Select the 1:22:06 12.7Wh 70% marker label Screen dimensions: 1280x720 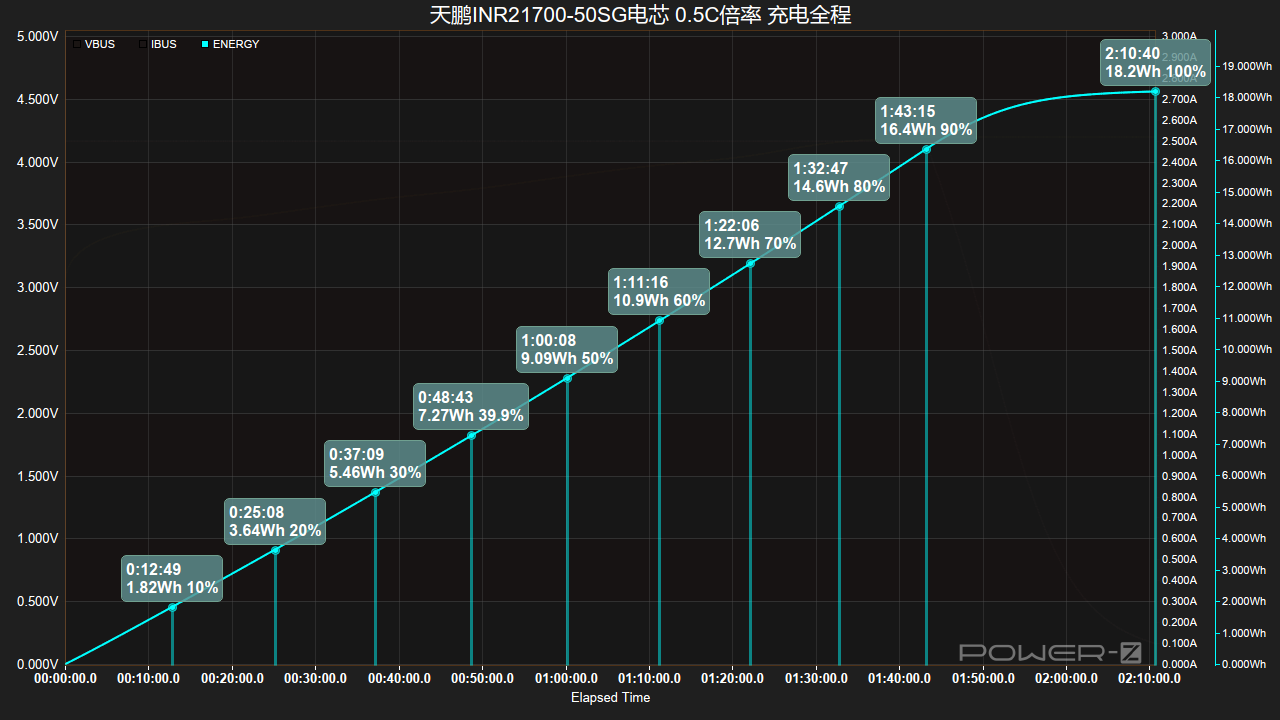750,234
